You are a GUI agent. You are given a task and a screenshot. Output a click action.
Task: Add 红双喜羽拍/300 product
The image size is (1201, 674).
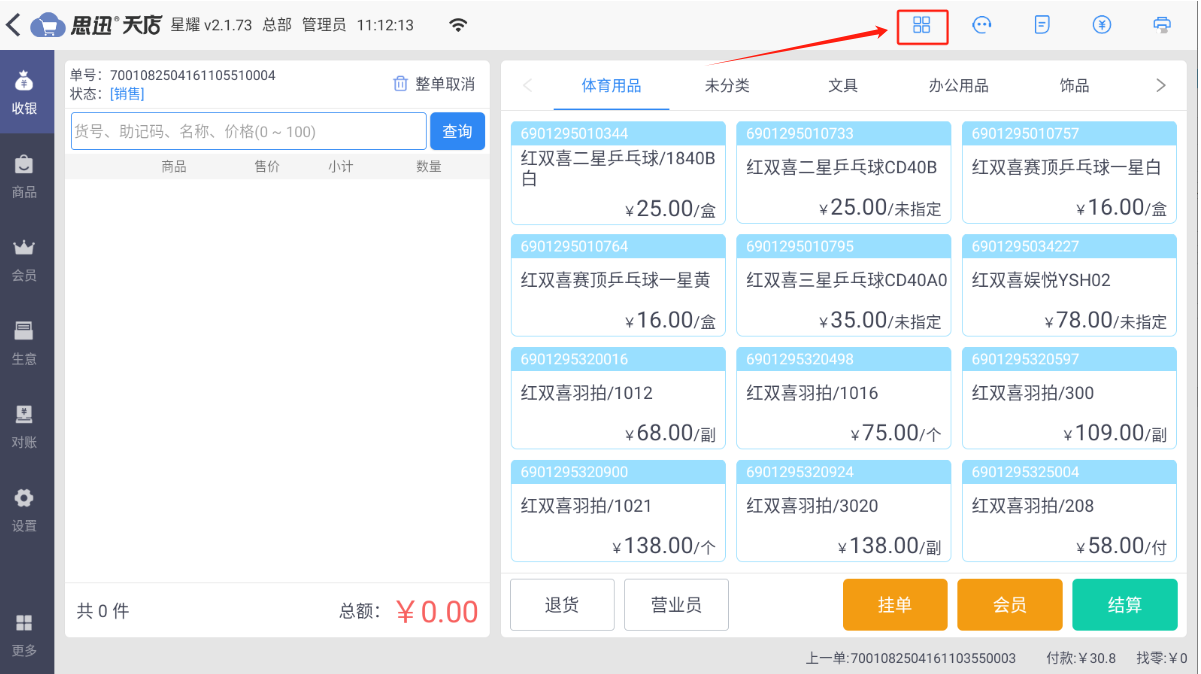tap(1069, 398)
